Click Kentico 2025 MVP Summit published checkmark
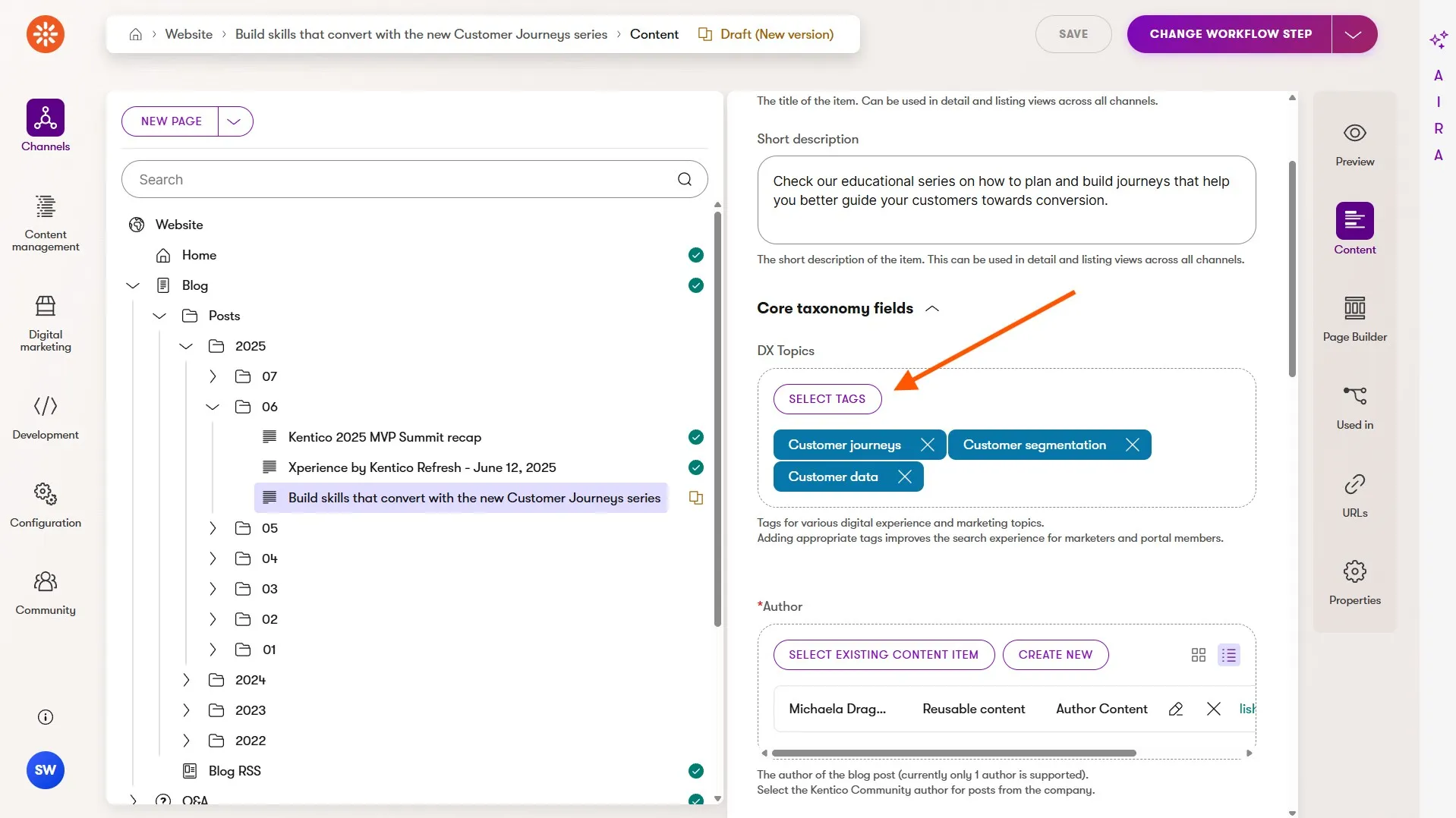This screenshot has height=818, width=1456. 696,437
